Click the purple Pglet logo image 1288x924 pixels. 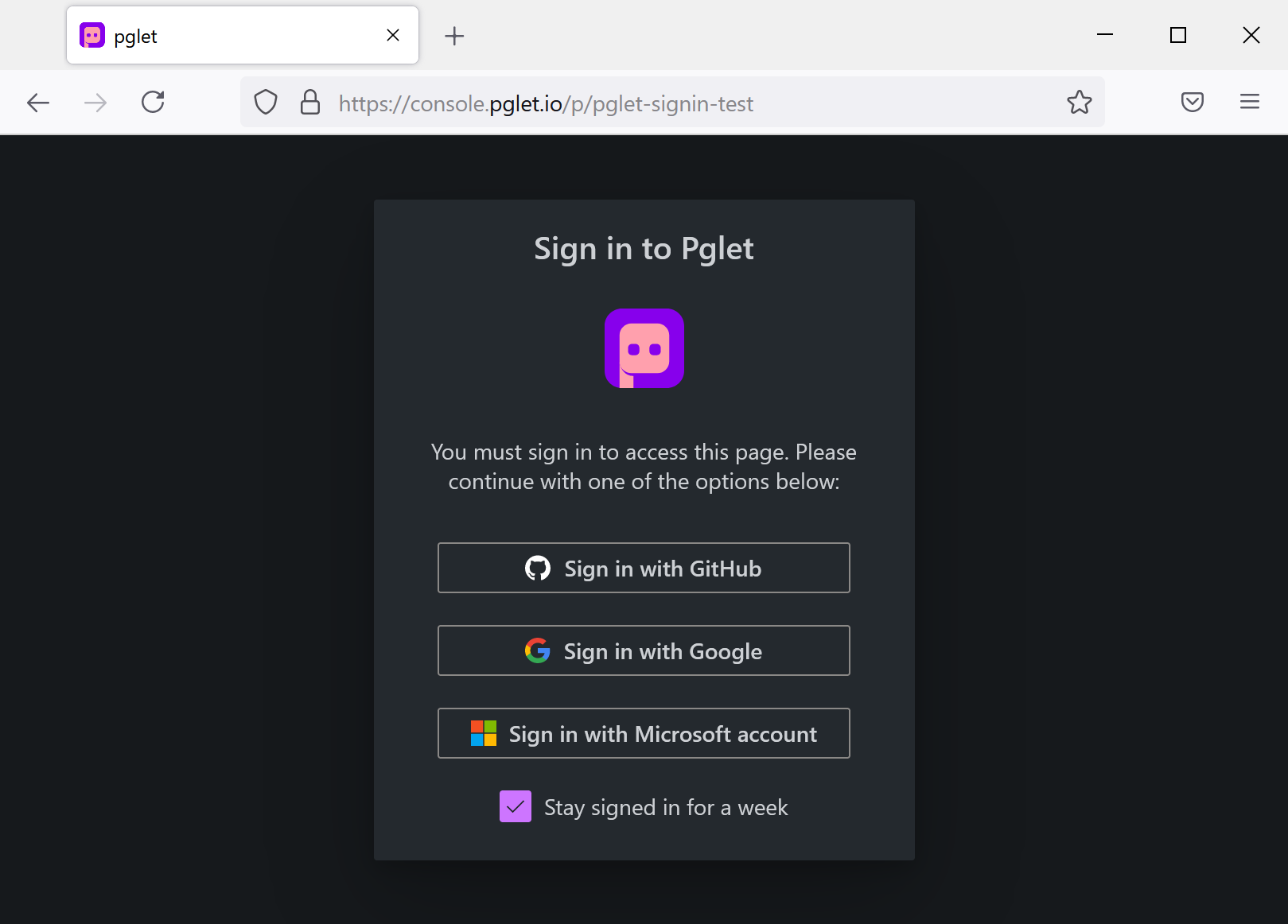tap(644, 348)
